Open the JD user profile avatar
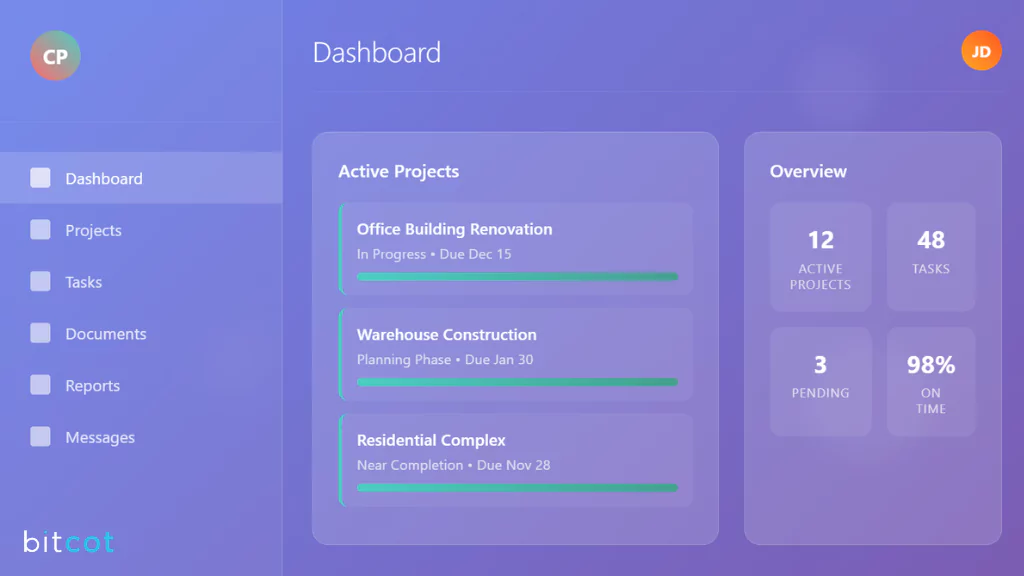Viewport: 1024px width, 576px height. coord(981,50)
